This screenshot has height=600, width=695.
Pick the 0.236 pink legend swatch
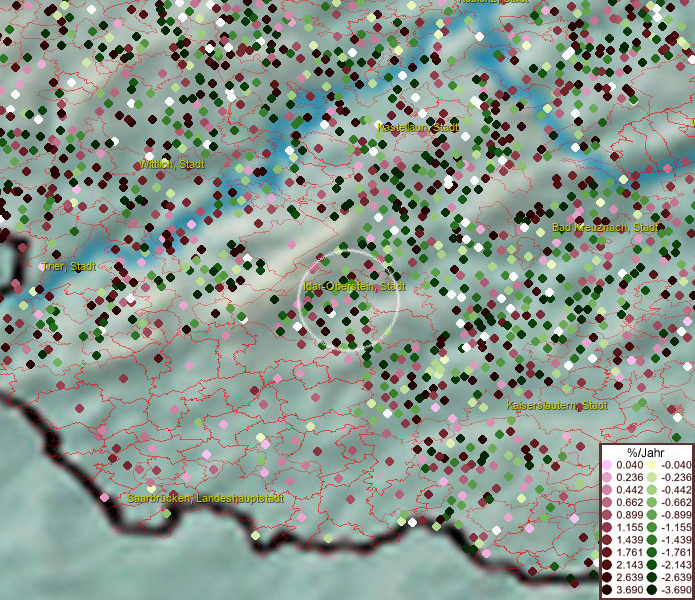coord(607,477)
